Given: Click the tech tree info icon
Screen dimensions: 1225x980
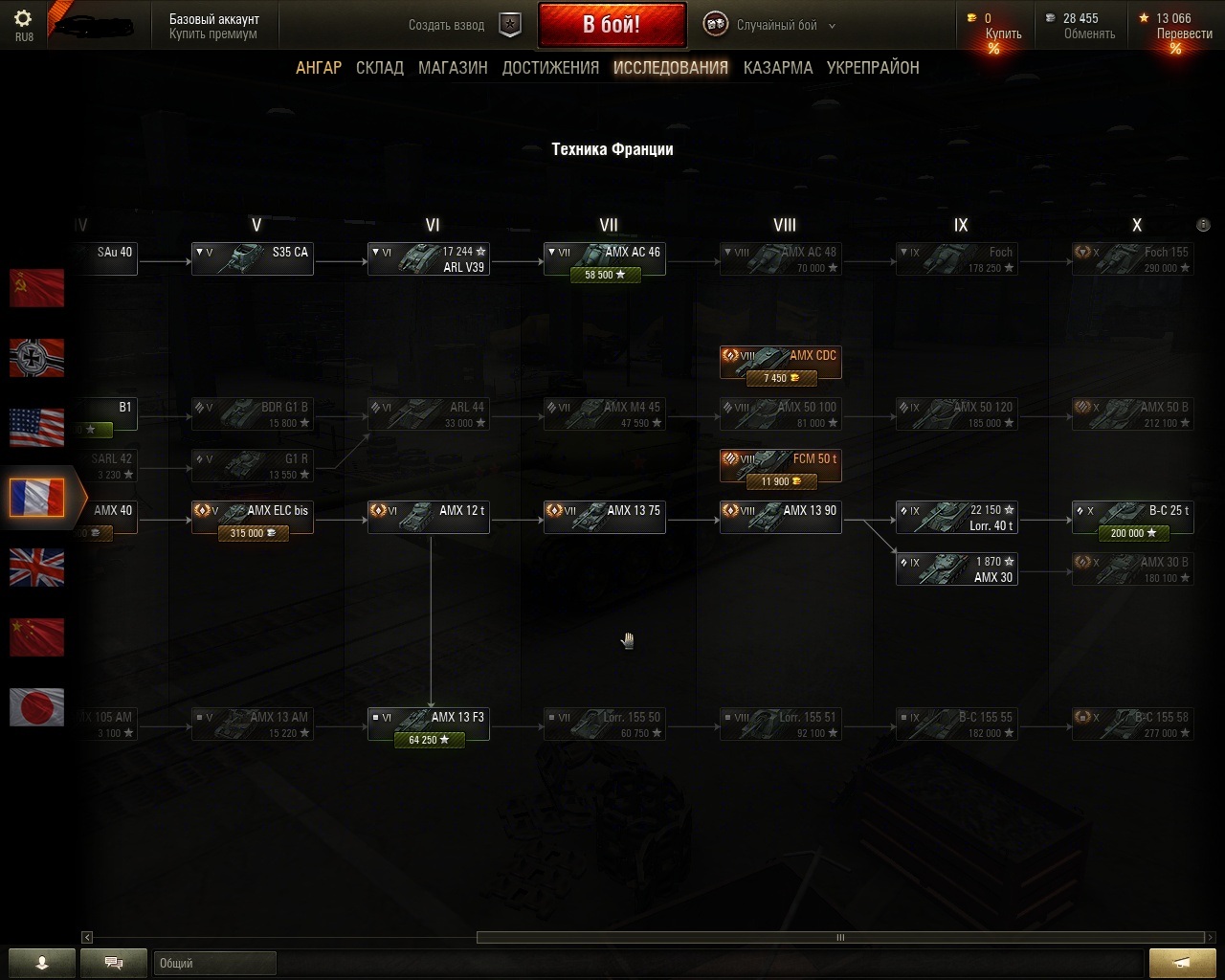Looking at the screenshot, I should click(x=1203, y=225).
